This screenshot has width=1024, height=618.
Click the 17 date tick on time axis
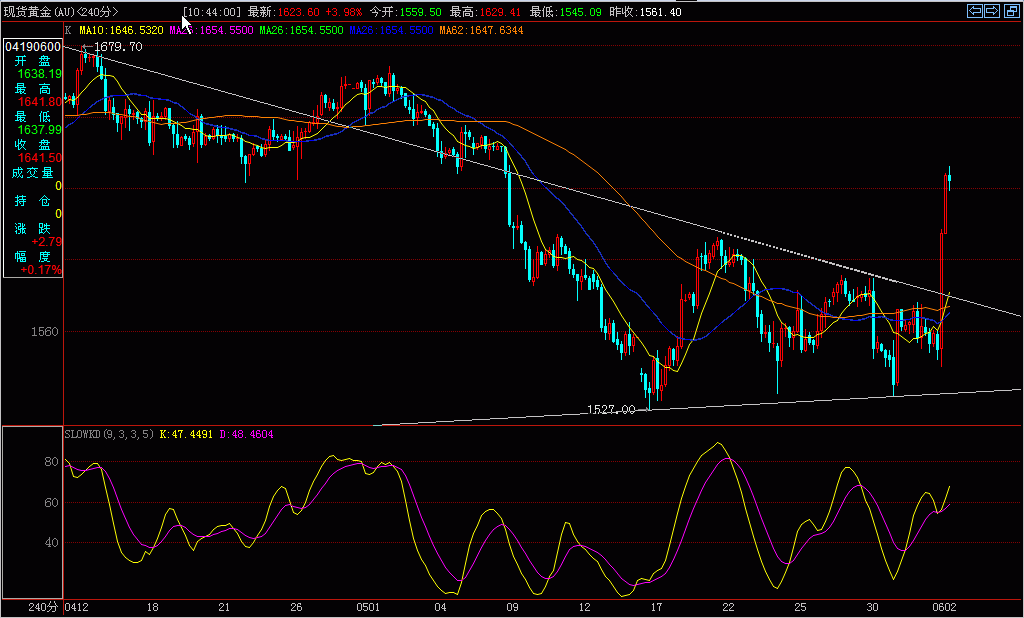(x=656, y=608)
